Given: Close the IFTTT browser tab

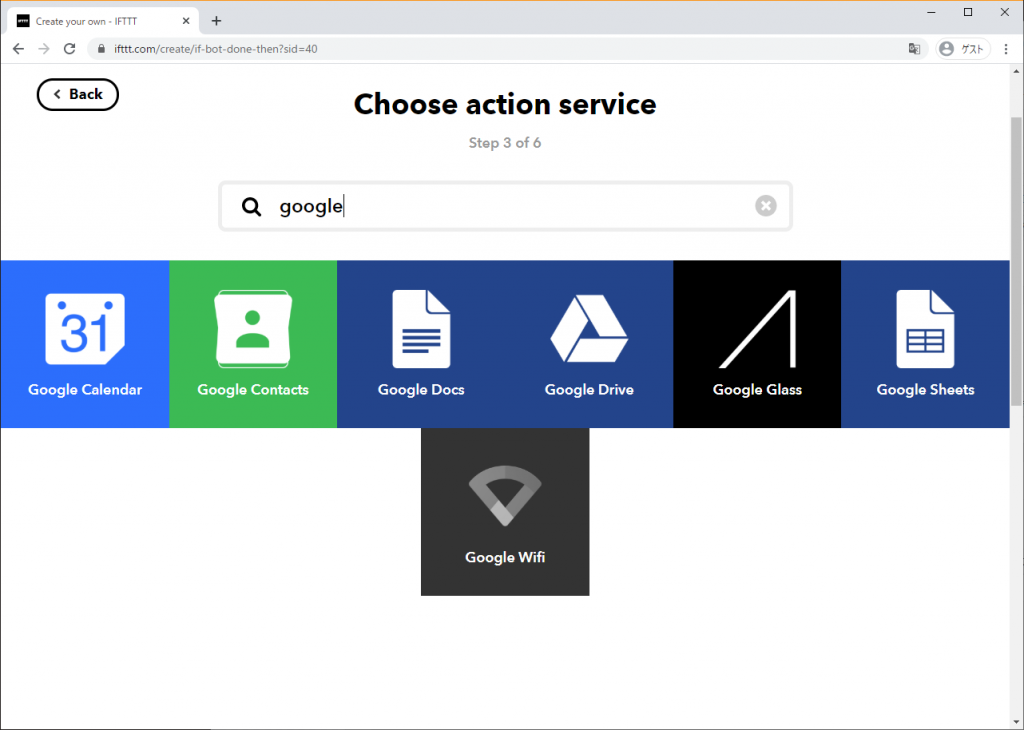Looking at the screenshot, I should (x=186, y=21).
